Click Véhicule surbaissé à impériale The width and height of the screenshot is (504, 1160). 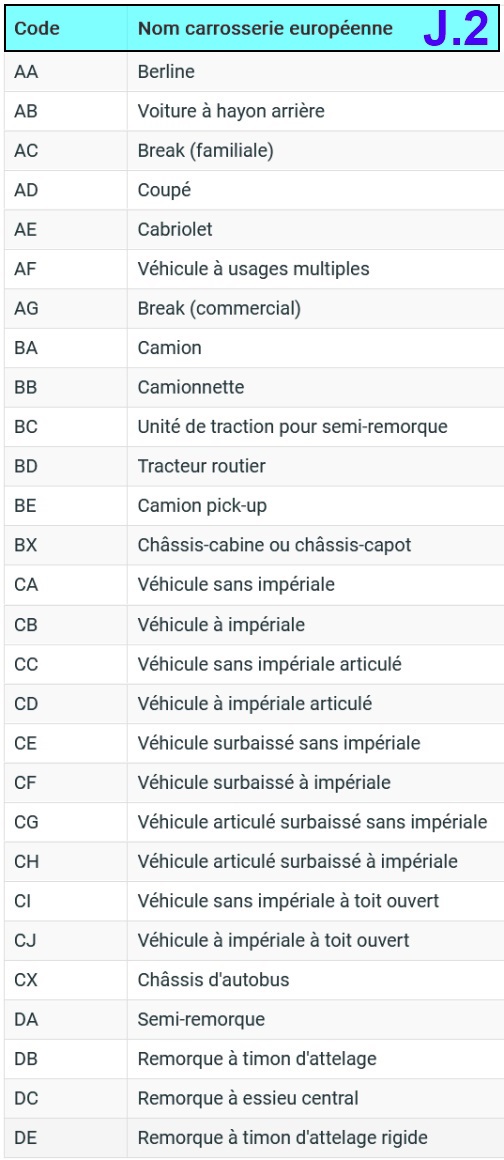pos(264,782)
